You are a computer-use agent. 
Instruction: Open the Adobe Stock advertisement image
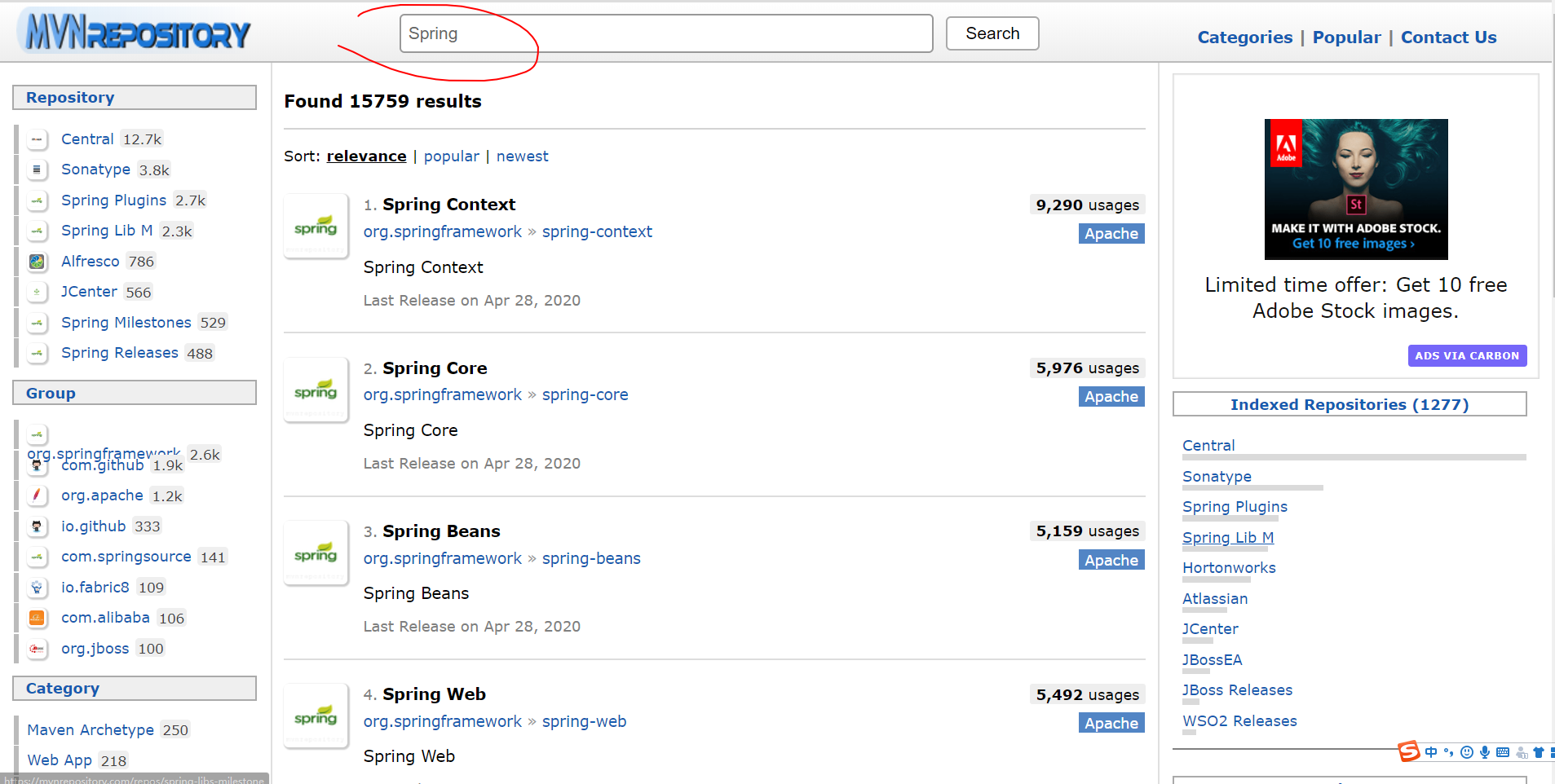[x=1356, y=189]
